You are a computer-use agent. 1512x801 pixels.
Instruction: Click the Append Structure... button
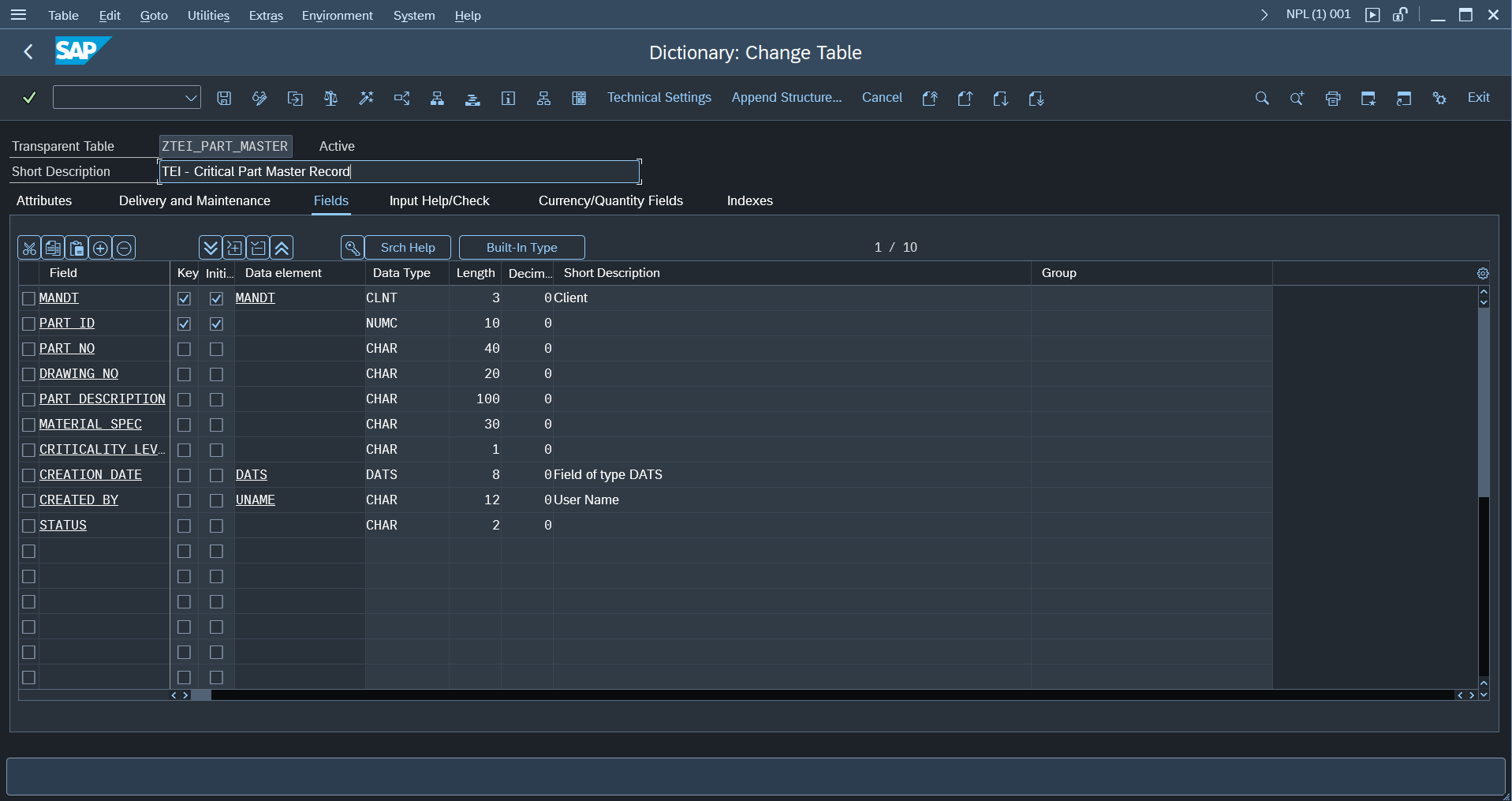point(786,98)
